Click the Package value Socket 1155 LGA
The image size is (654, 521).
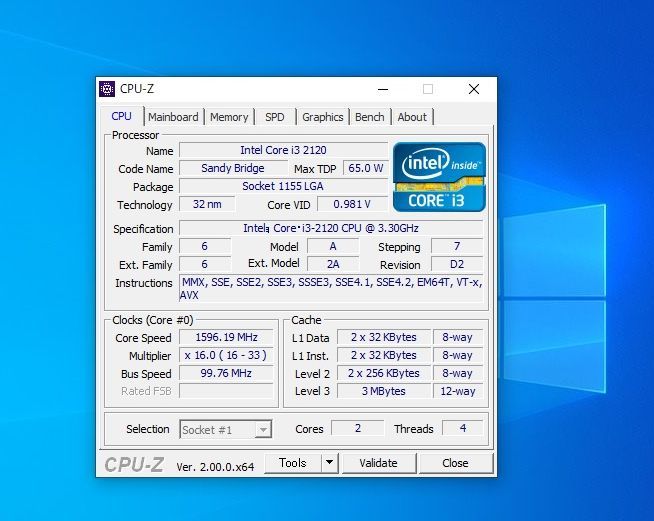click(283, 186)
